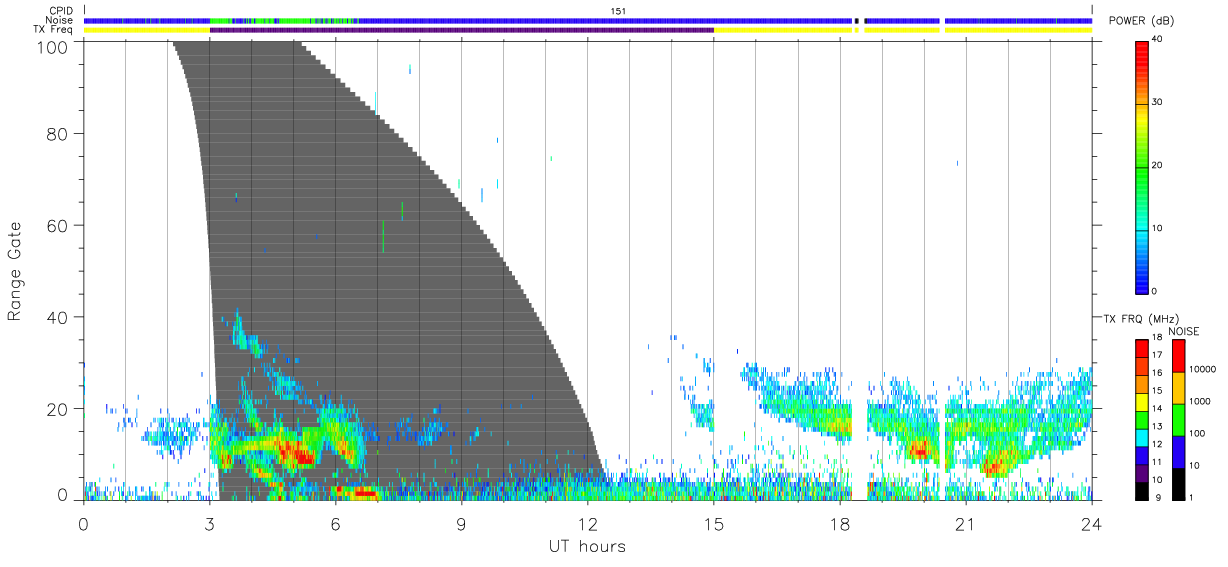Click x-axis tick label '3'
1228x567 pixels.
[x=209, y=523]
